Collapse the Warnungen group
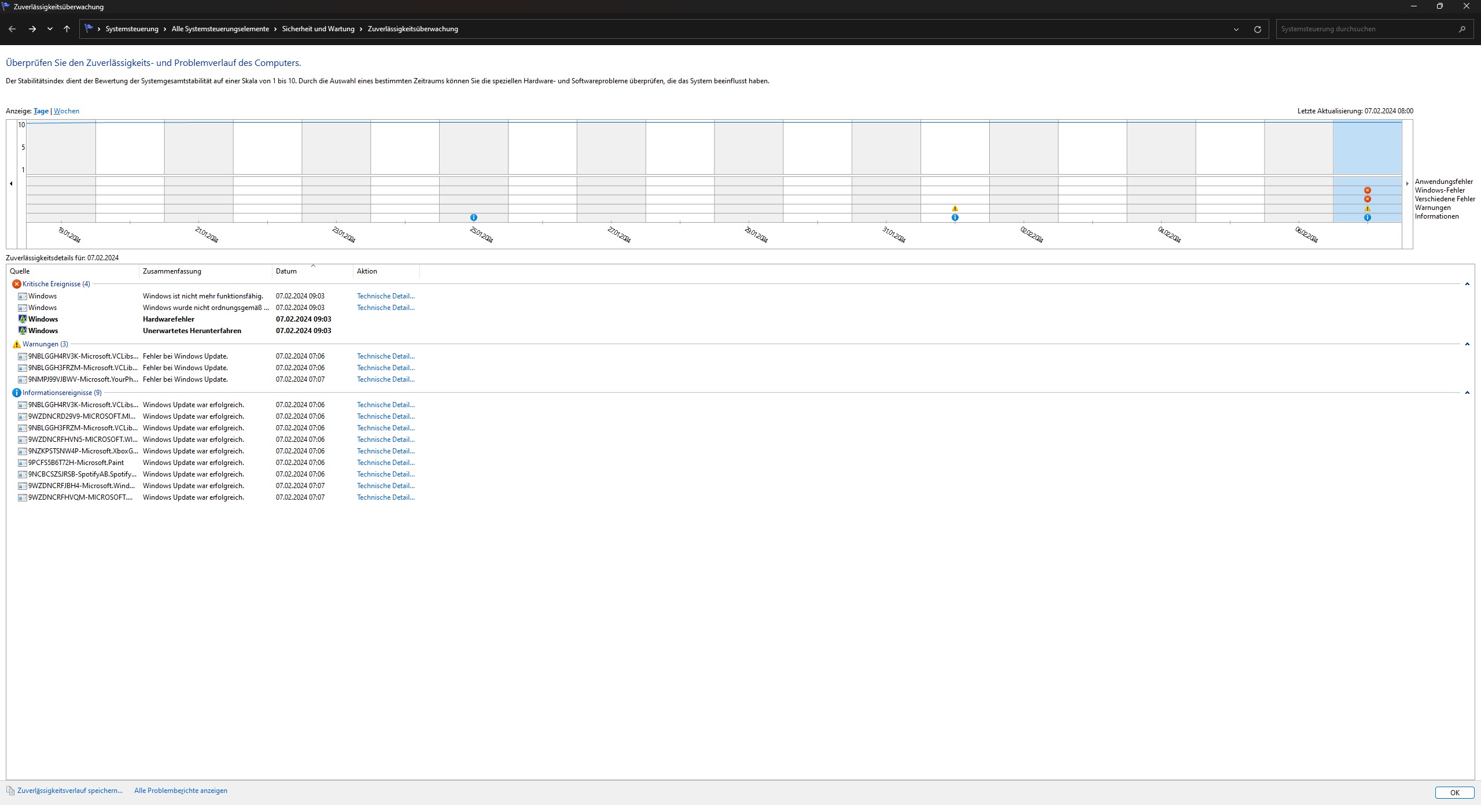This screenshot has height=812, width=1481. (1467, 344)
